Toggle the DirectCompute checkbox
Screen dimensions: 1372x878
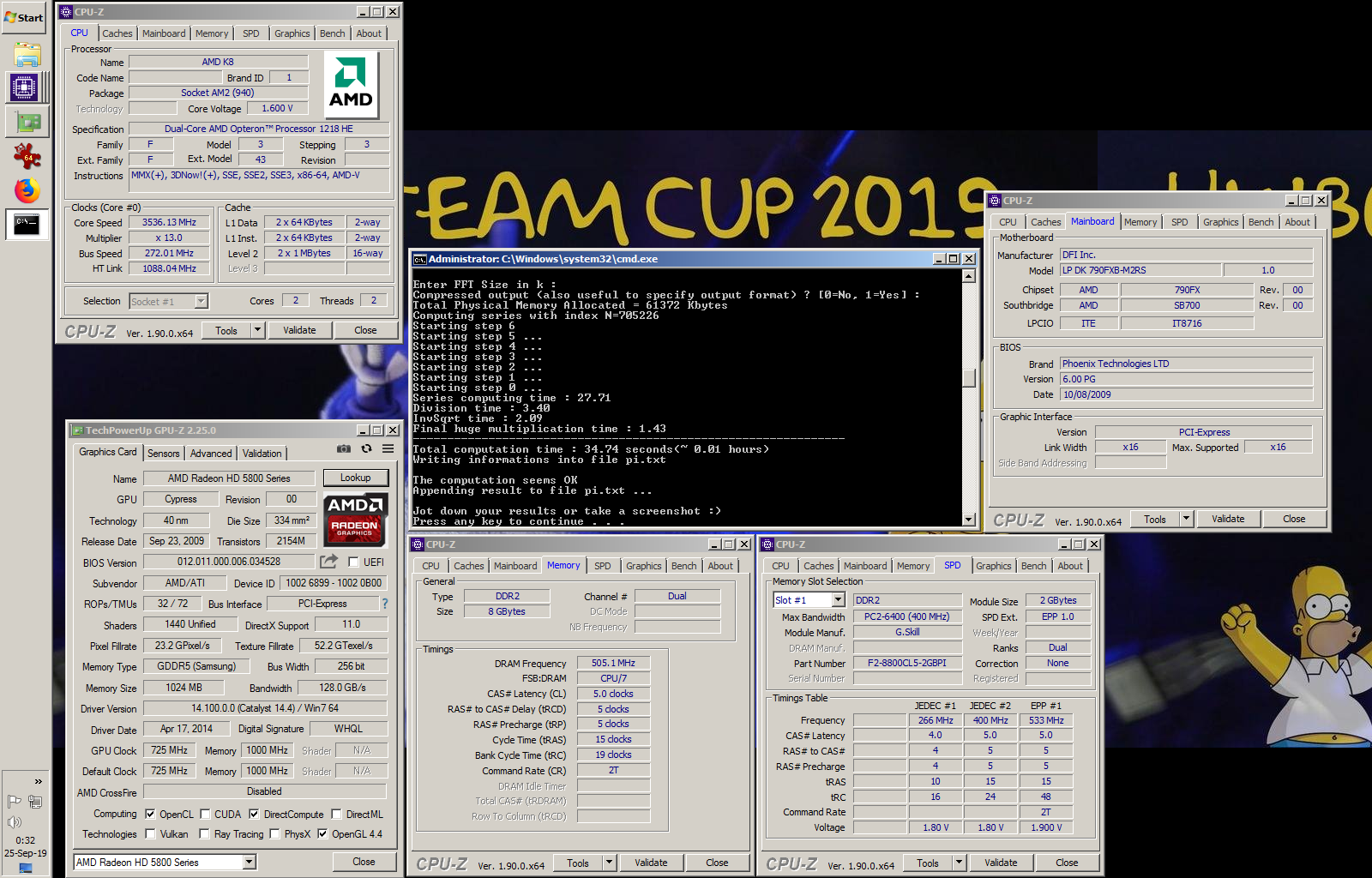tap(254, 815)
